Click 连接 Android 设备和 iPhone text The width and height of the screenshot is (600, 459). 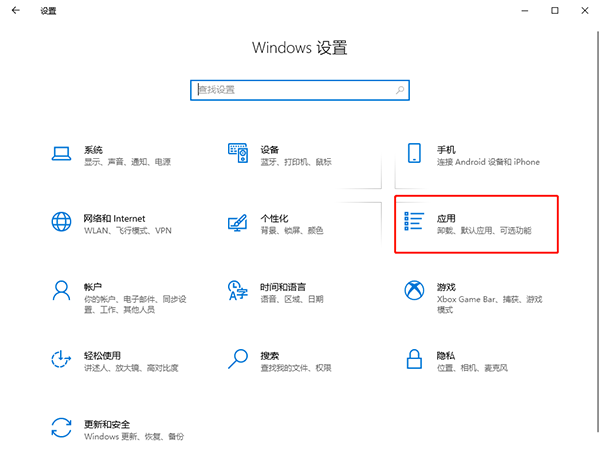click(488, 162)
